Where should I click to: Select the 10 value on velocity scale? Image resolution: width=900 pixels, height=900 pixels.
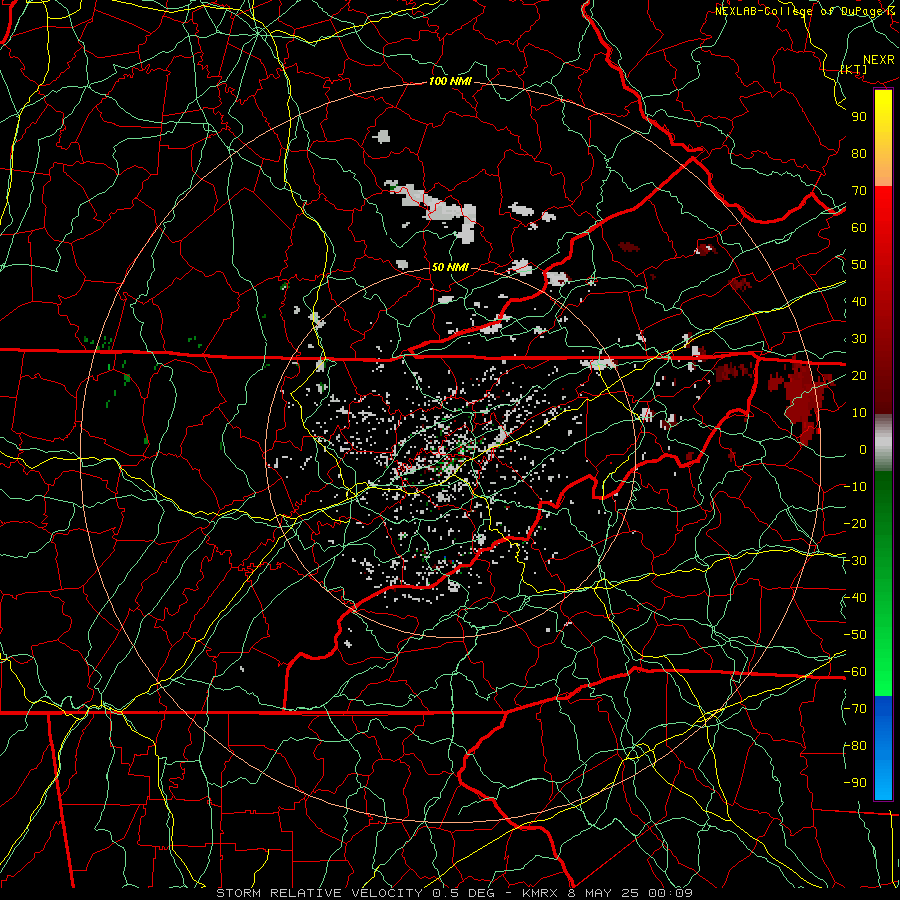(x=859, y=413)
